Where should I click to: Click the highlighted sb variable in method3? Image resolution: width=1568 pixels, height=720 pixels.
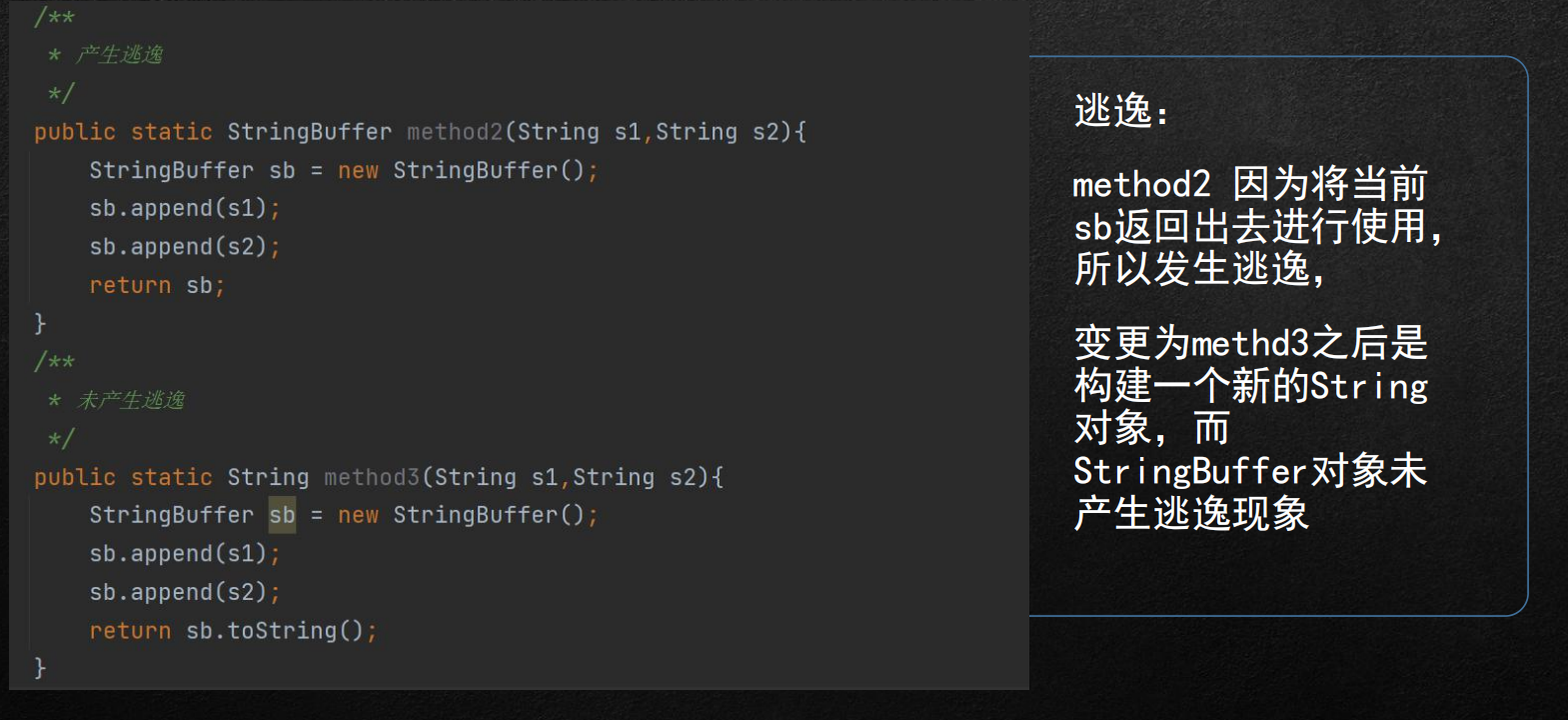pos(282,515)
